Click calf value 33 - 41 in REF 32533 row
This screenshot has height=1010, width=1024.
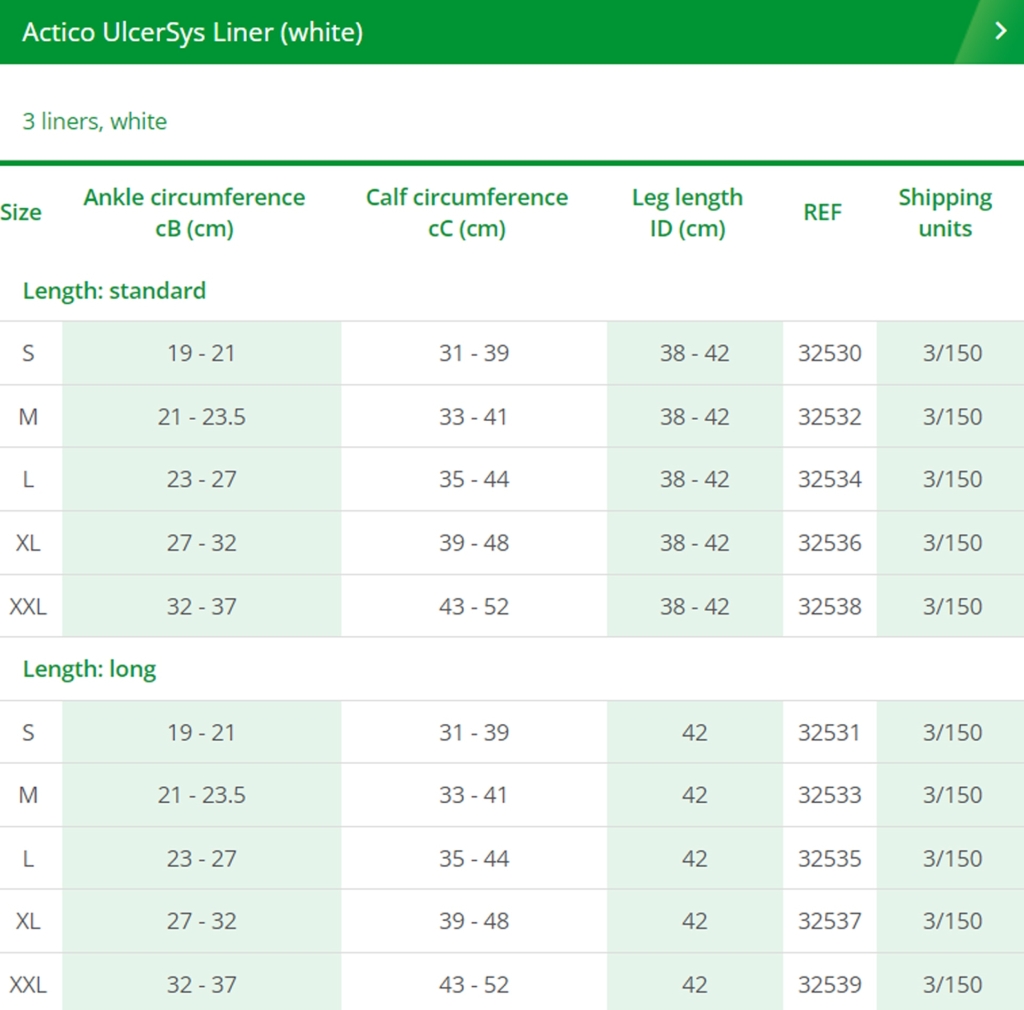tap(473, 795)
